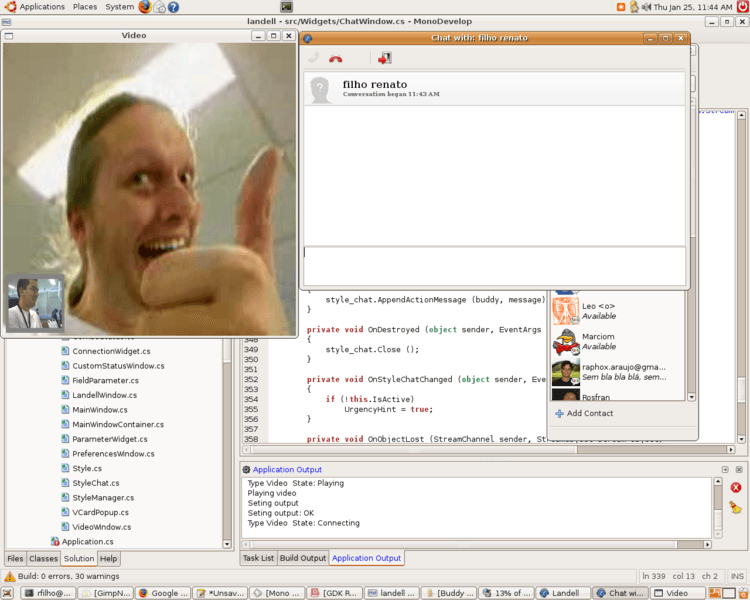Select the Marciom contact in buddy list

[x=598, y=341]
